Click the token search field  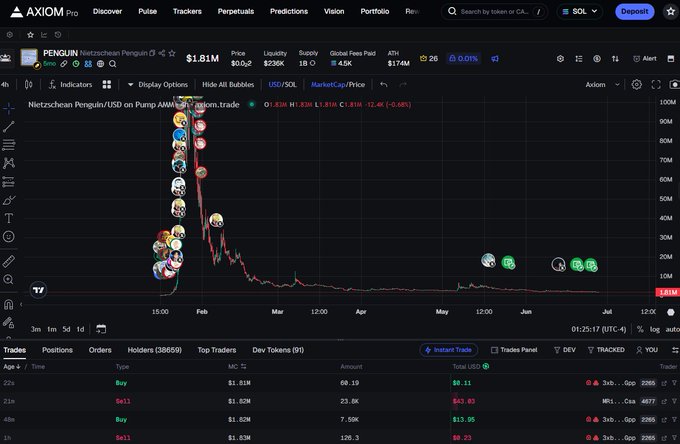click(495, 12)
